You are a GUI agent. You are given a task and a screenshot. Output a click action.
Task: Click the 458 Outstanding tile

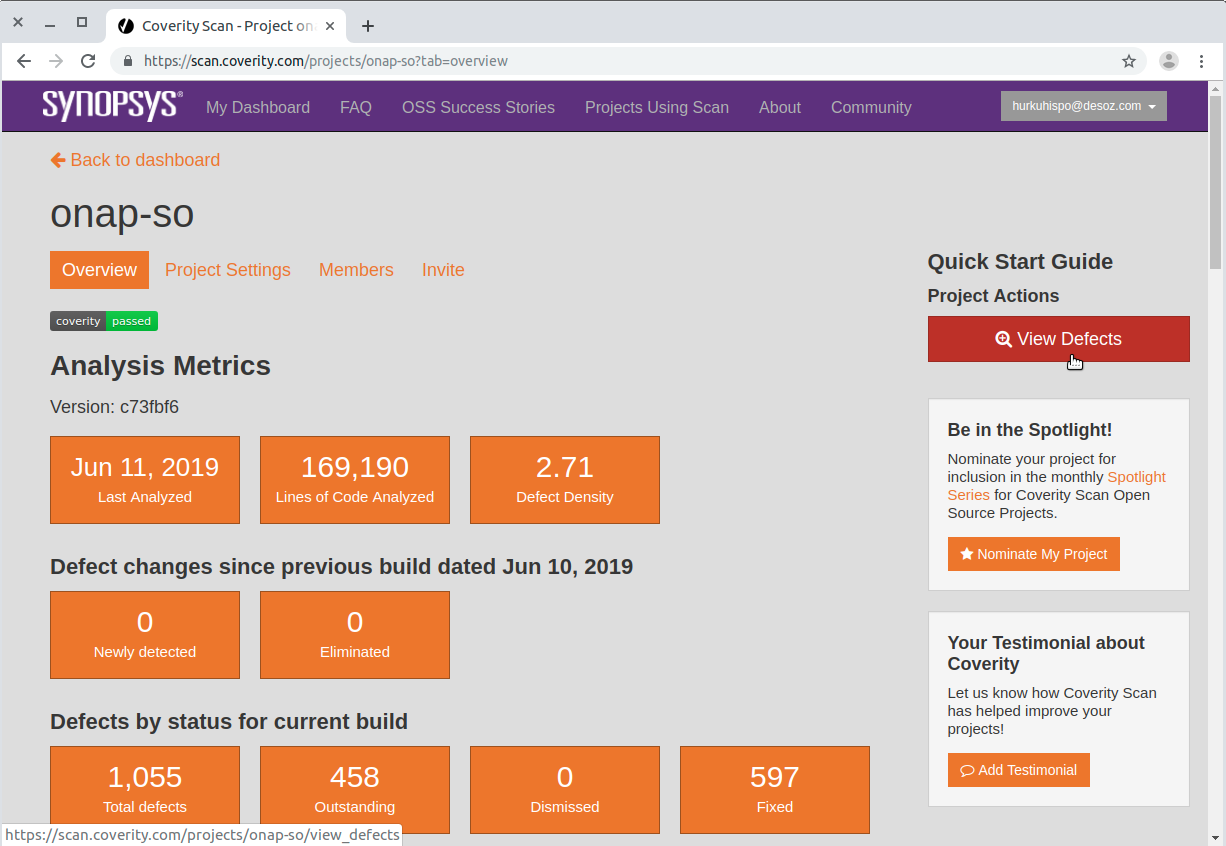[x=355, y=790]
